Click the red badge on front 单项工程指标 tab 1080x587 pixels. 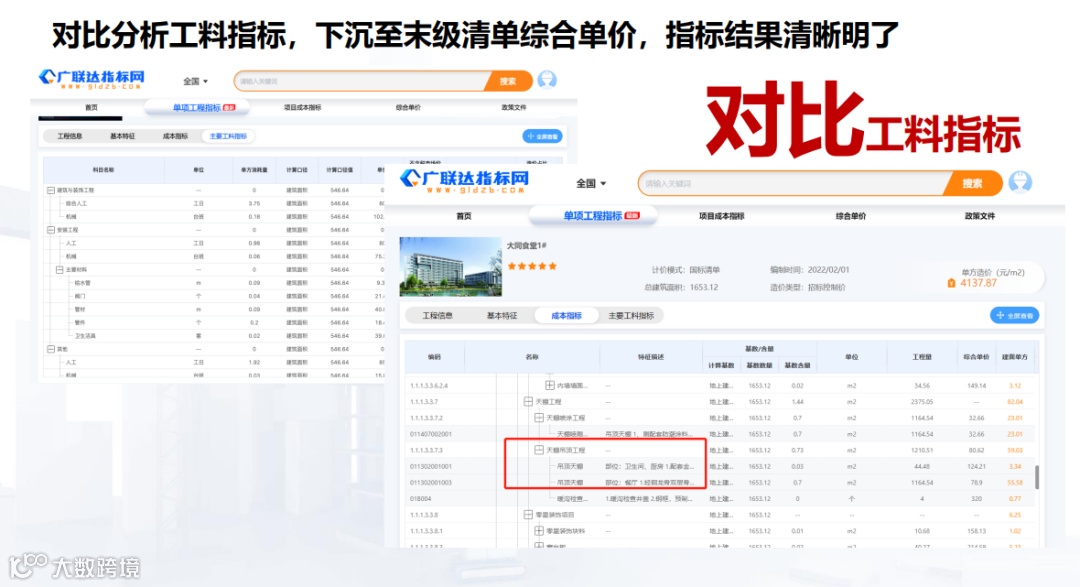point(632,216)
